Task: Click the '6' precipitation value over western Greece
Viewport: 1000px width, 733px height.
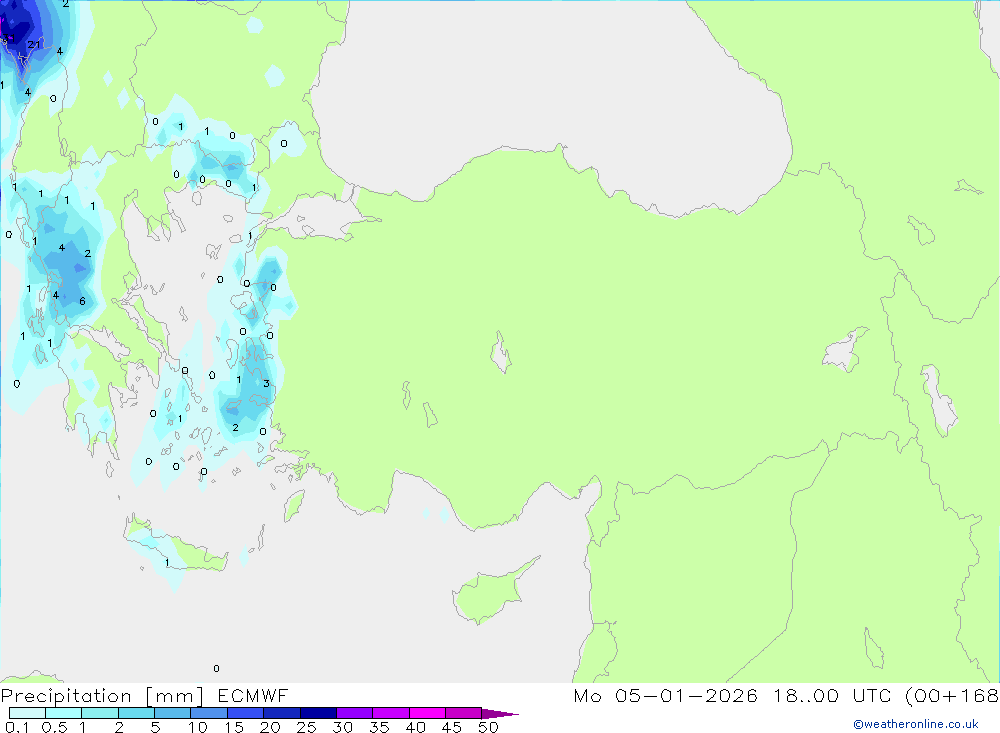Action: click(x=82, y=301)
